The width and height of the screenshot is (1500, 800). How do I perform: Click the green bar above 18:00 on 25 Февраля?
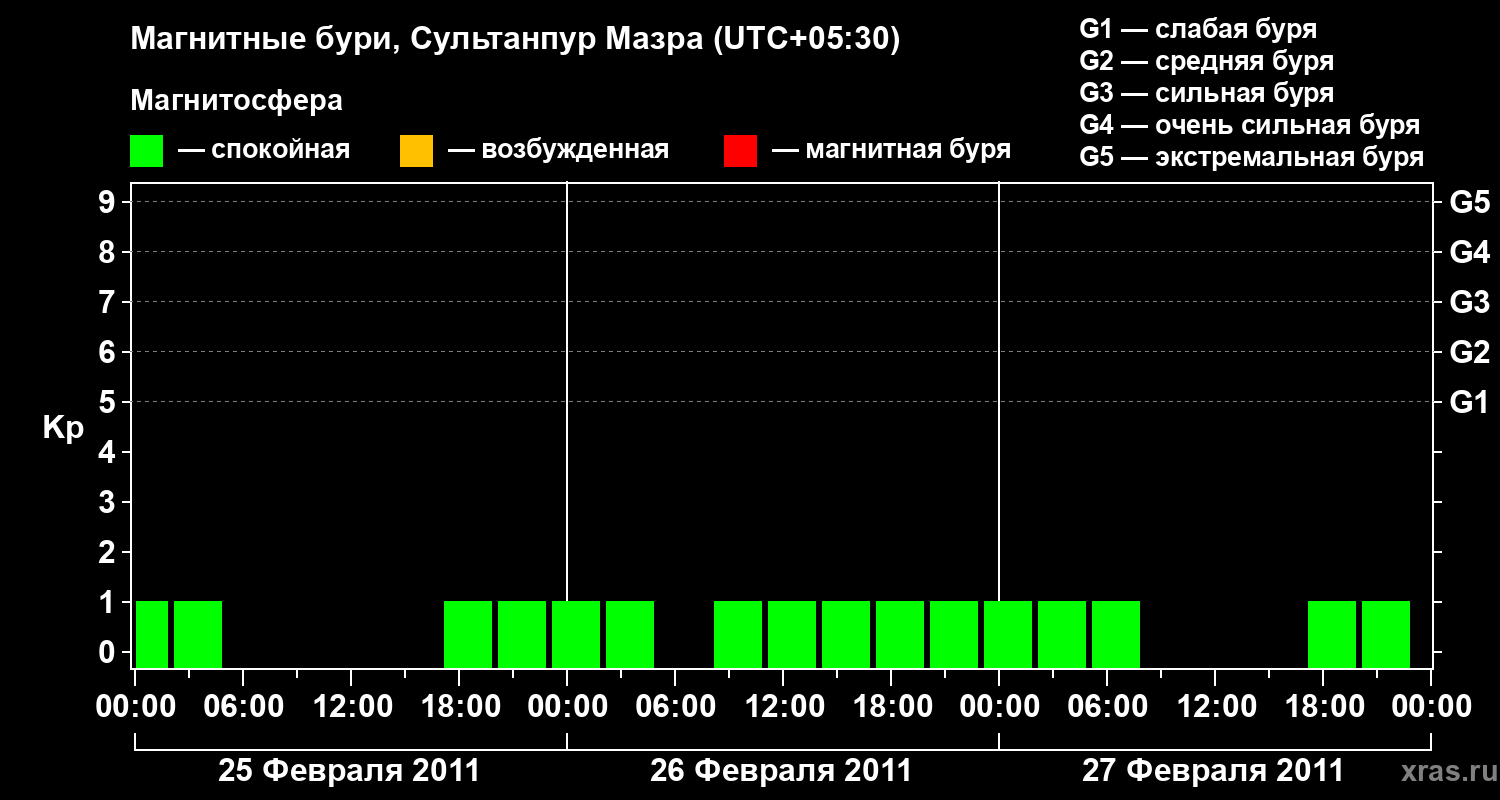tap(468, 634)
